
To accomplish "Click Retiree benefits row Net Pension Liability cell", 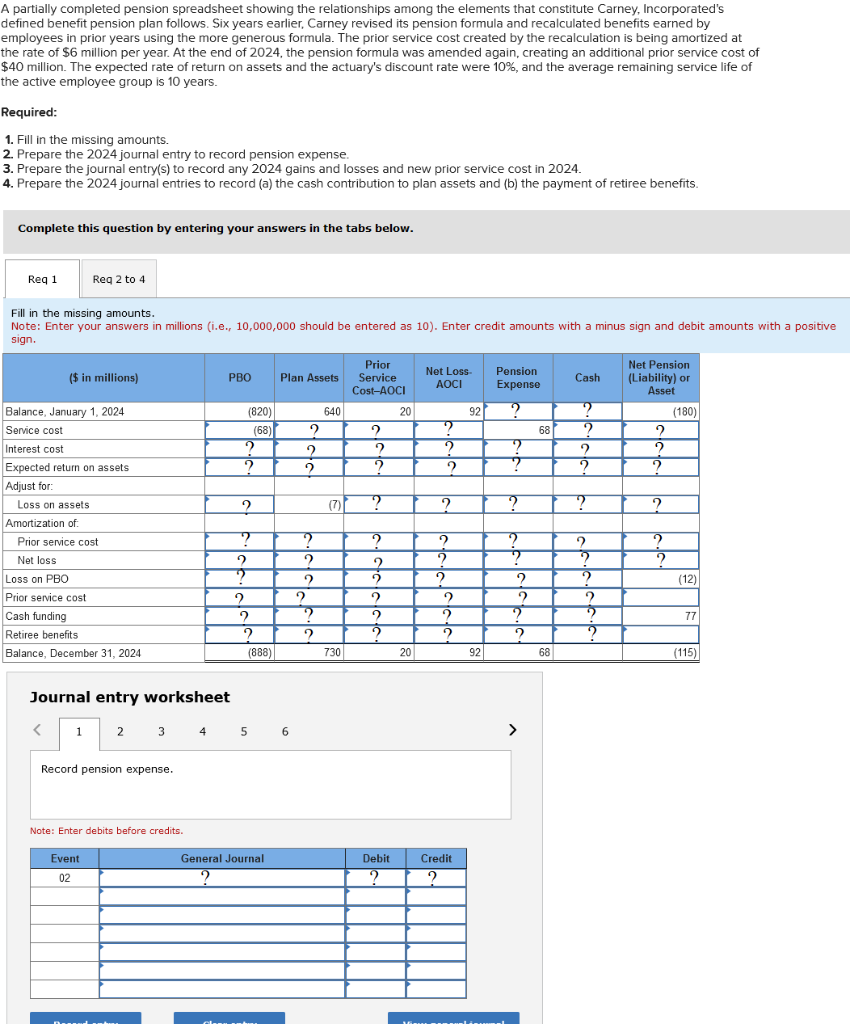I will 660,634.
